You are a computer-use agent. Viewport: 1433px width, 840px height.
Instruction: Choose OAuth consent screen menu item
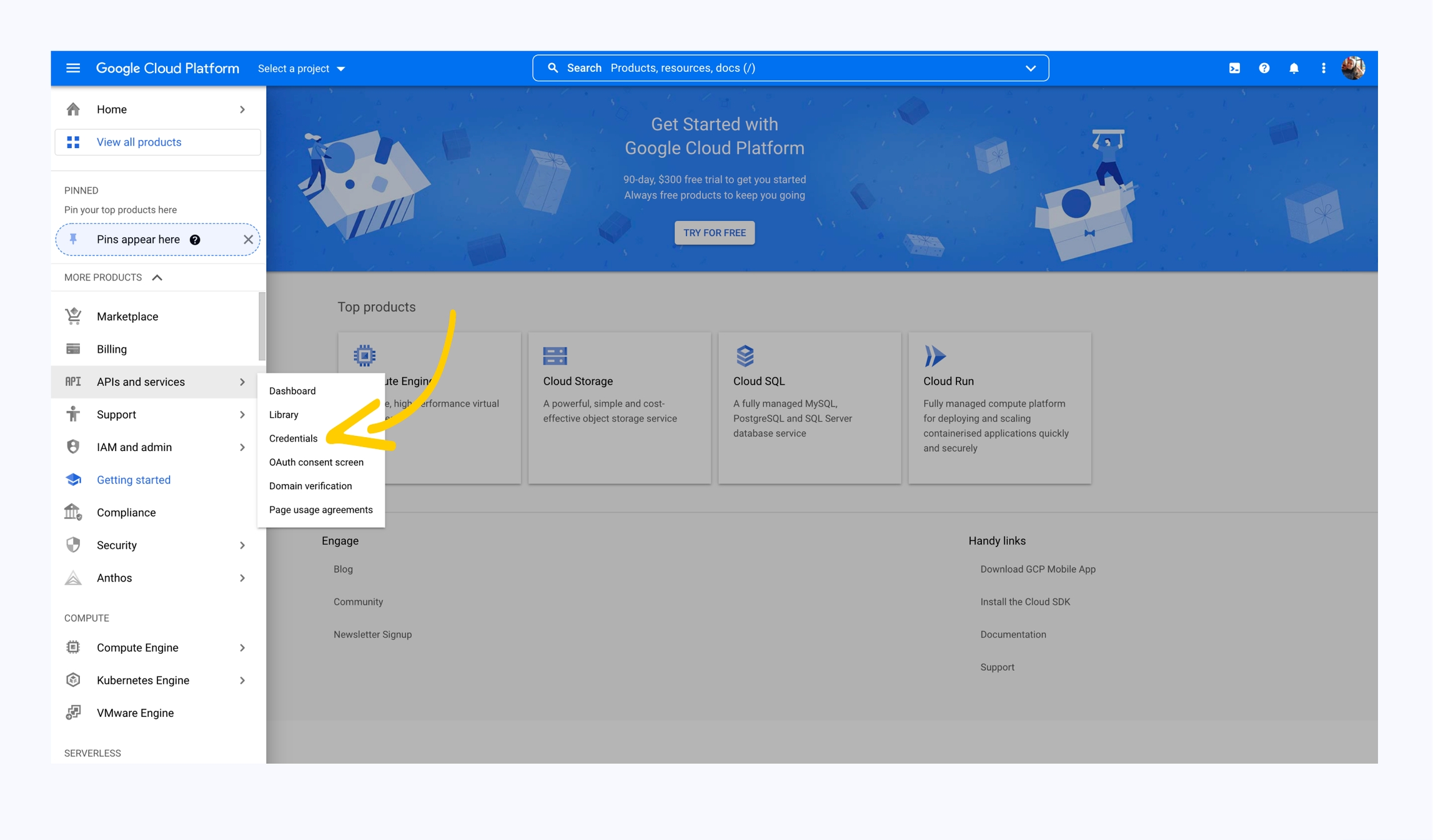click(x=316, y=462)
